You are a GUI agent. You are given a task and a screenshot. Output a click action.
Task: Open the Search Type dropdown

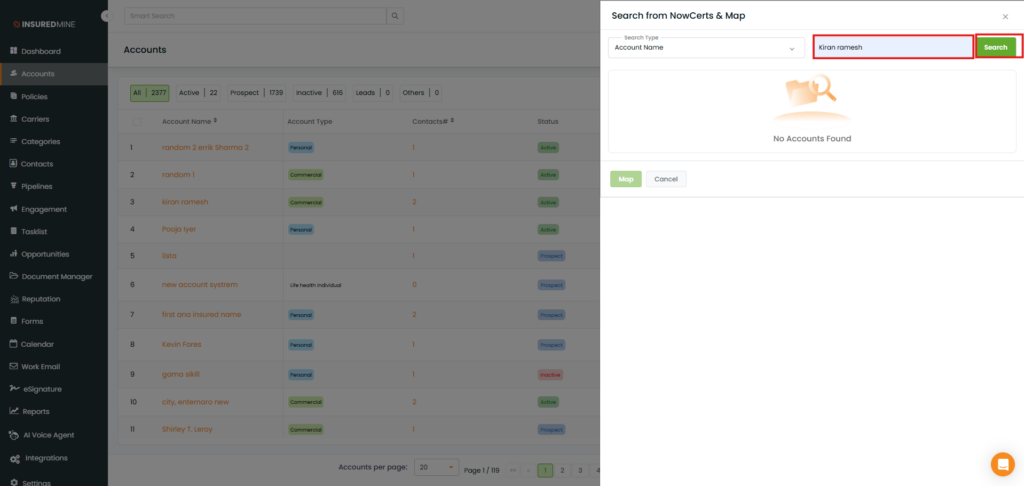pyautogui.click(x=706, y=48)
